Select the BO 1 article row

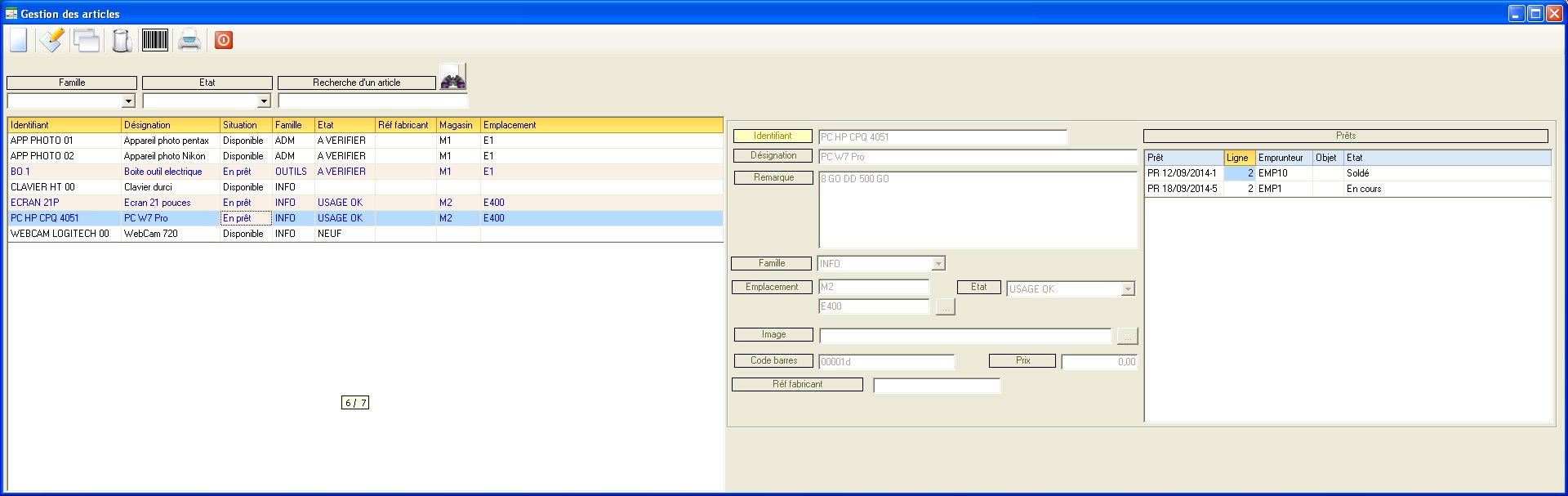[x=365, y=172]
